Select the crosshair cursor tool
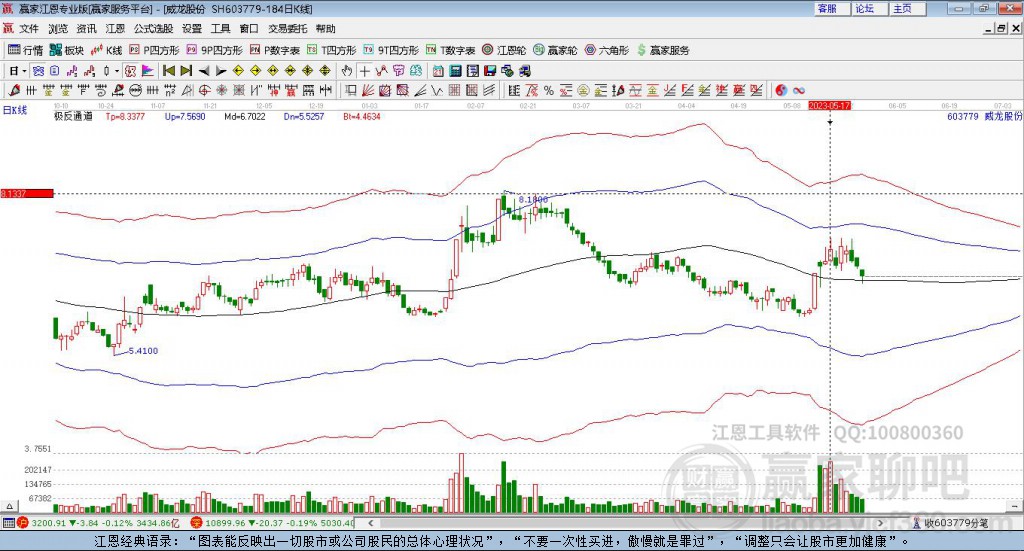This screenshot has height=551, width=1024. pos(364,71)
